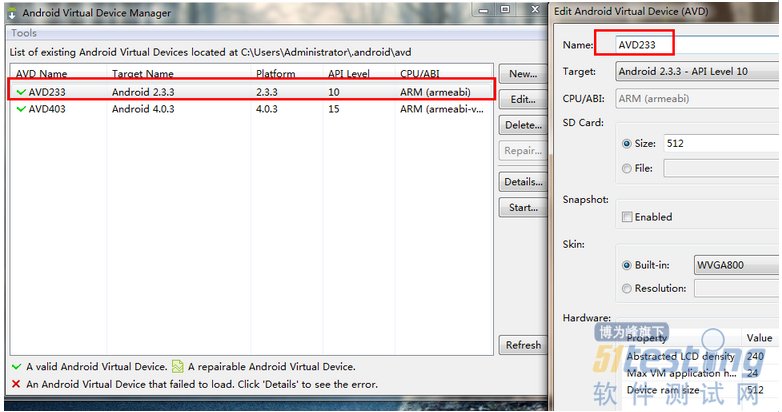Select the Abstracted LCD density property row

[700, 356]
